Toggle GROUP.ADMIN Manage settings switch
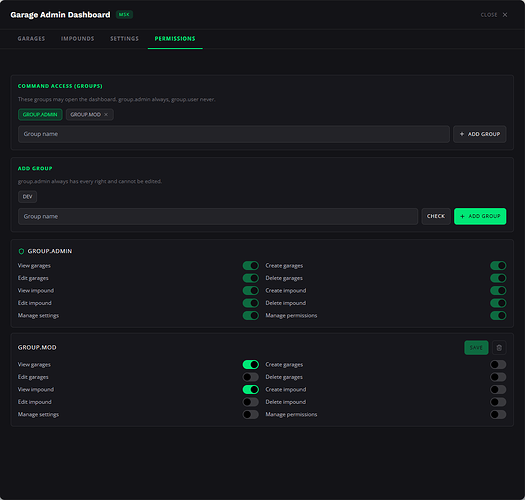Screen dimensions: 525x500 click(x=251, y=315)
